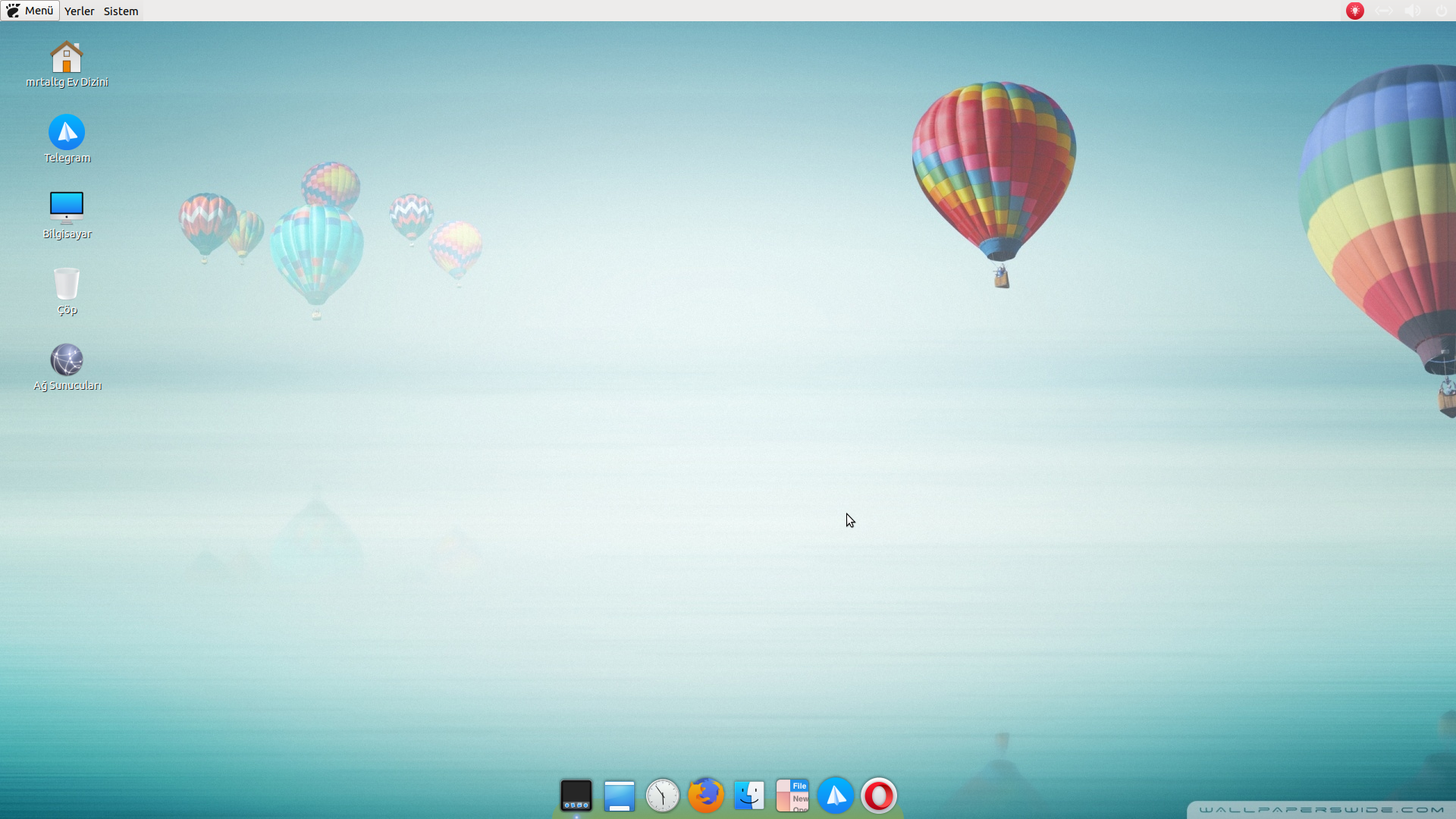
Task: Open the blue desktop window dock icon
Action: click(x=620, y=795)
